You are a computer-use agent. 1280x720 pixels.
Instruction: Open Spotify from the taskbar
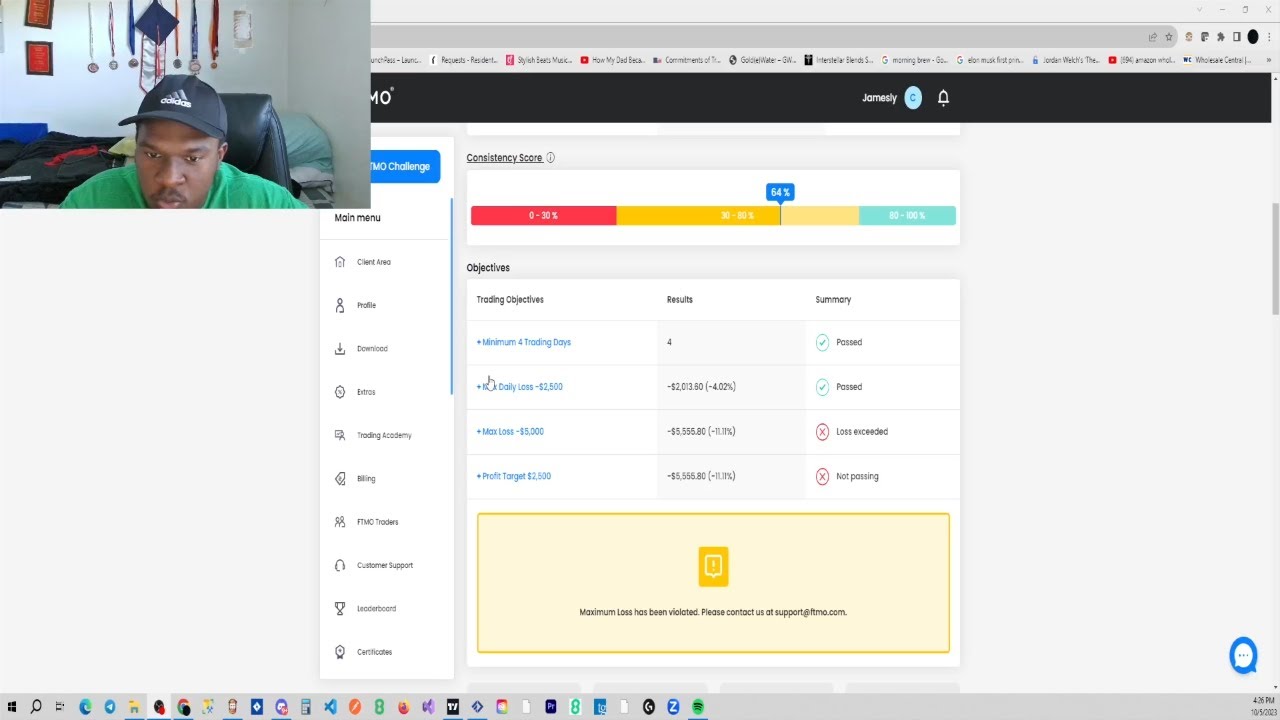pos(698,707)
